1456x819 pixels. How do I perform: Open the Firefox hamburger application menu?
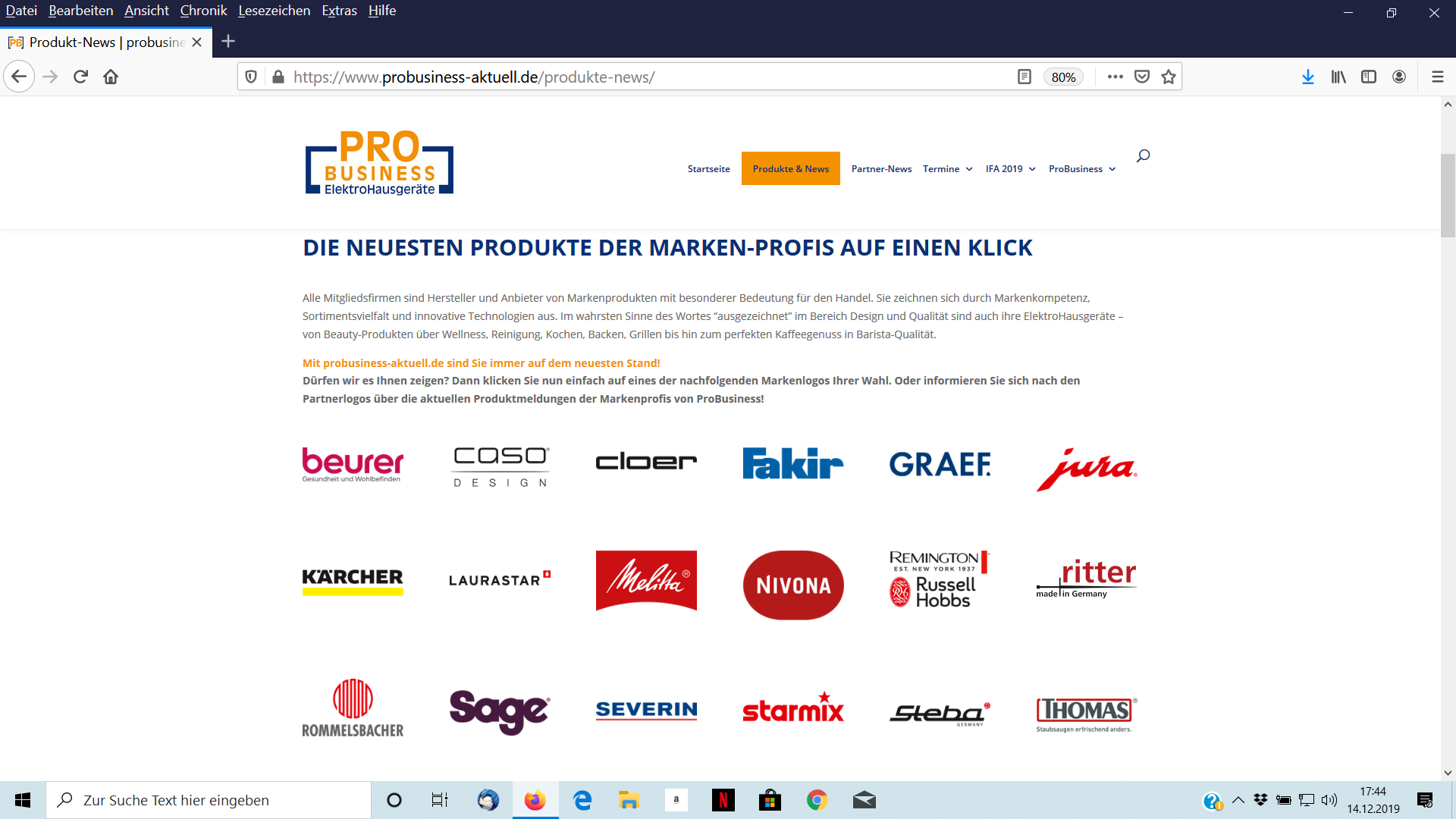click(x=1437, y=77)
